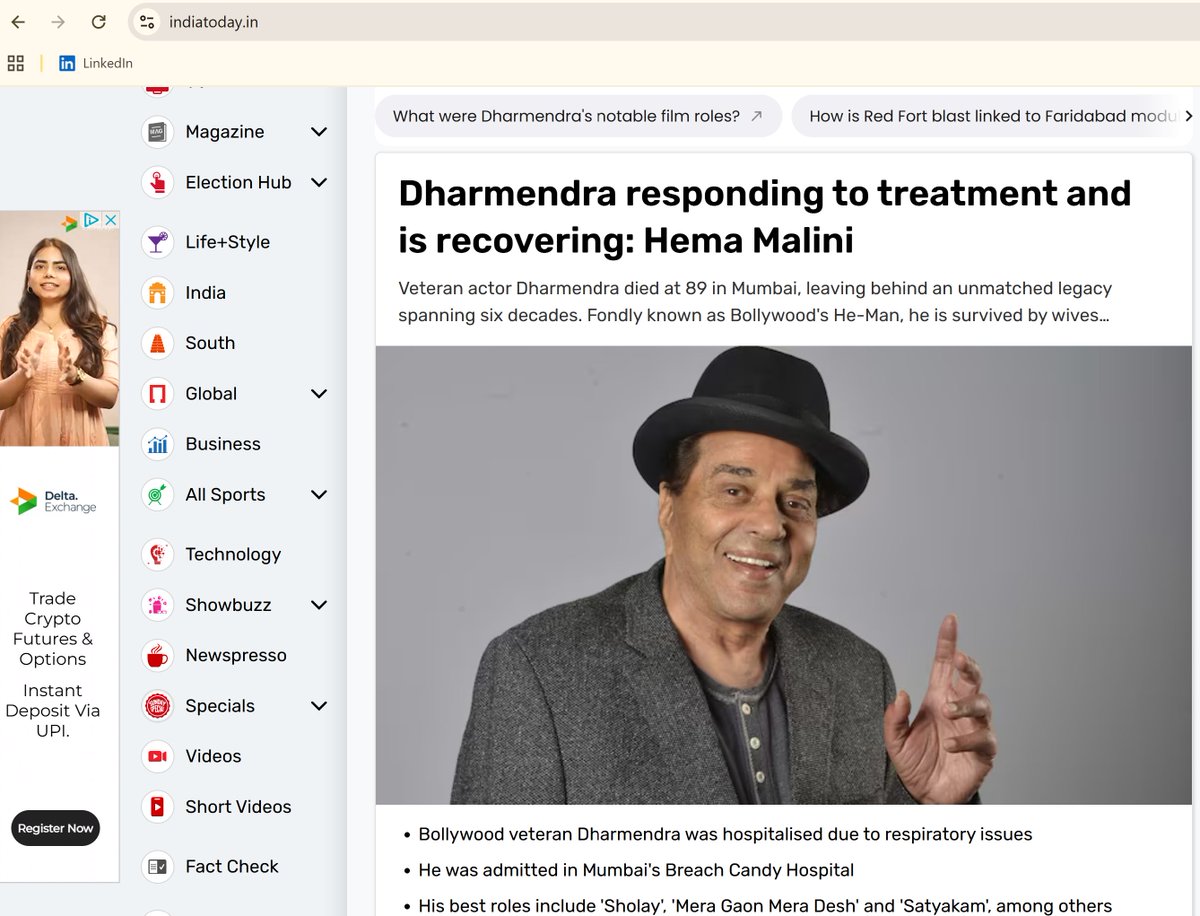
Task: Open 'What were Dharmendra's notable film roles?' suggestion
Action: [578, 116]
